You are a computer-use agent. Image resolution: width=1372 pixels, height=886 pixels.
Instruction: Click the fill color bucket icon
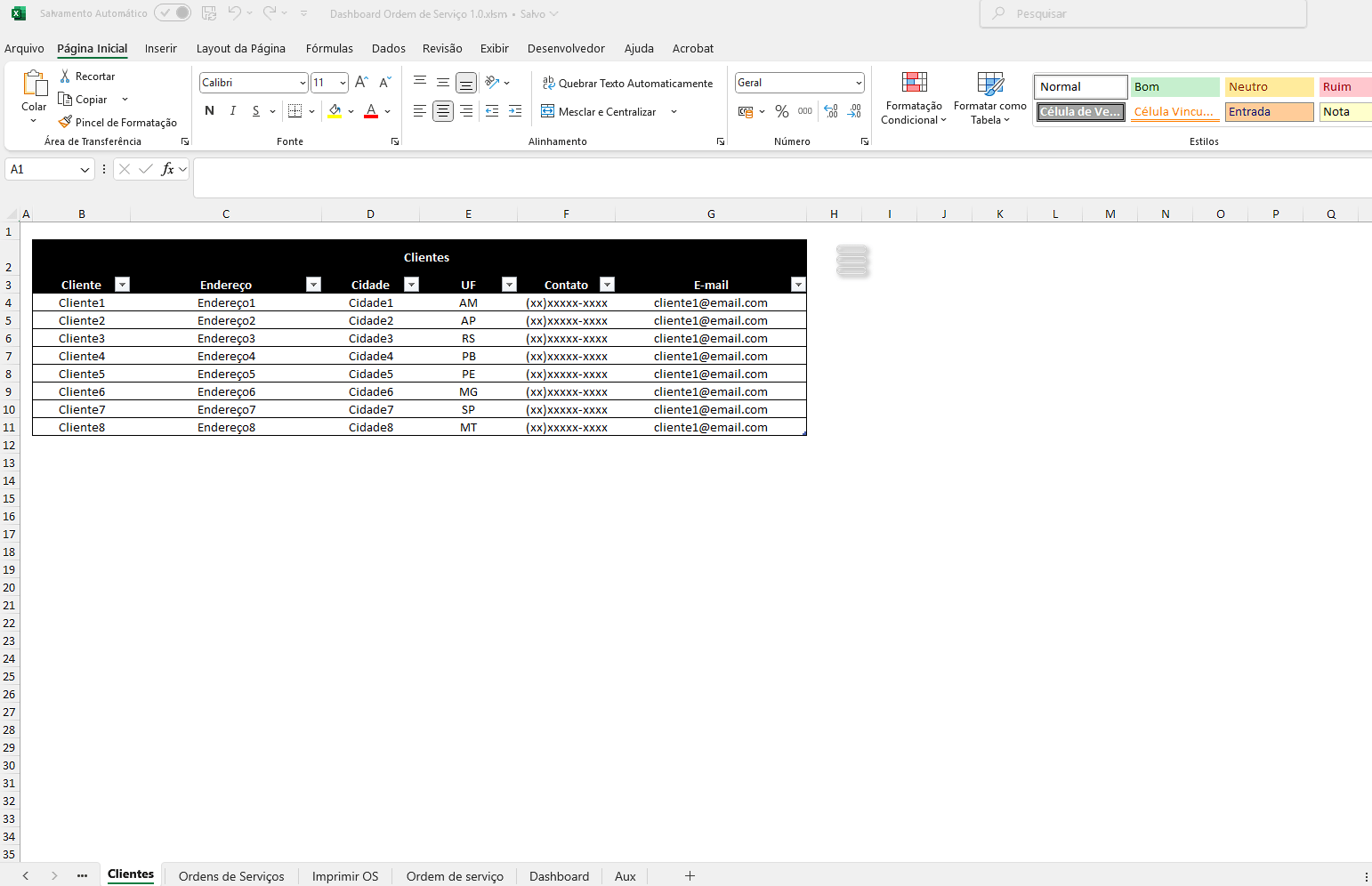[335, 111]
